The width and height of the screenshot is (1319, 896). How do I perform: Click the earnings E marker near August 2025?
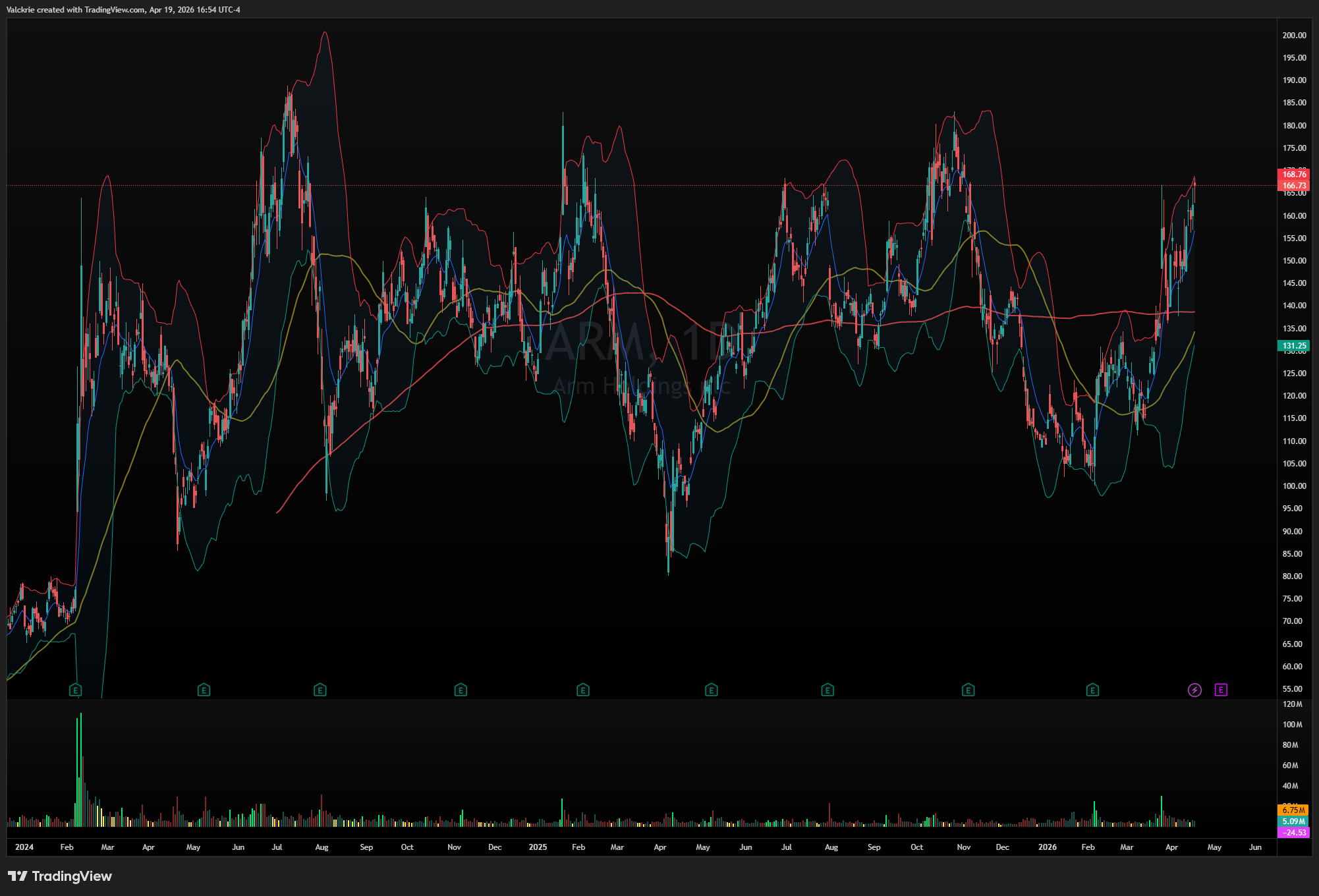(828, 690)
